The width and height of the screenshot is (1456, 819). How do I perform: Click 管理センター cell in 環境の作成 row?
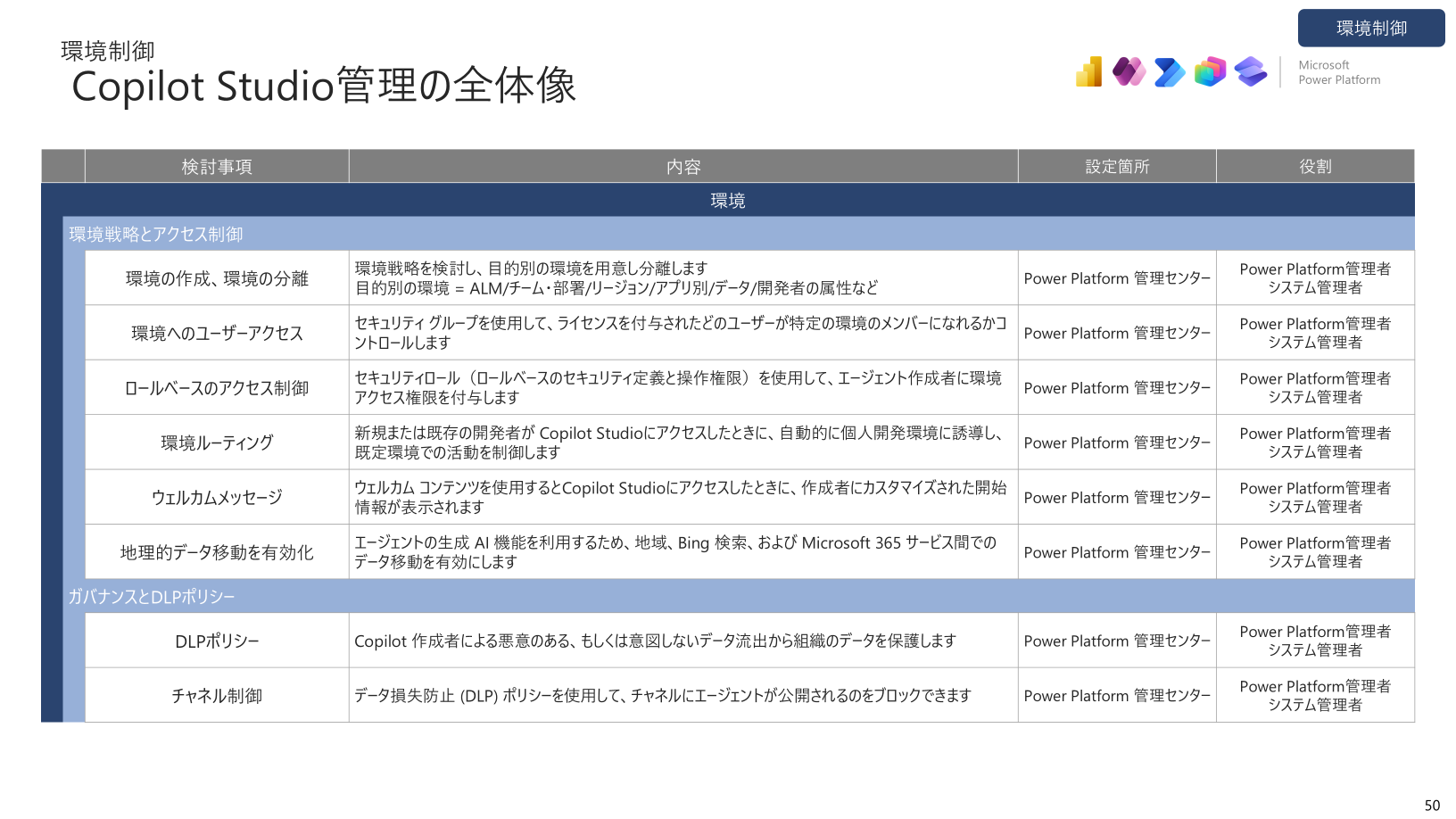[1117, 278]
